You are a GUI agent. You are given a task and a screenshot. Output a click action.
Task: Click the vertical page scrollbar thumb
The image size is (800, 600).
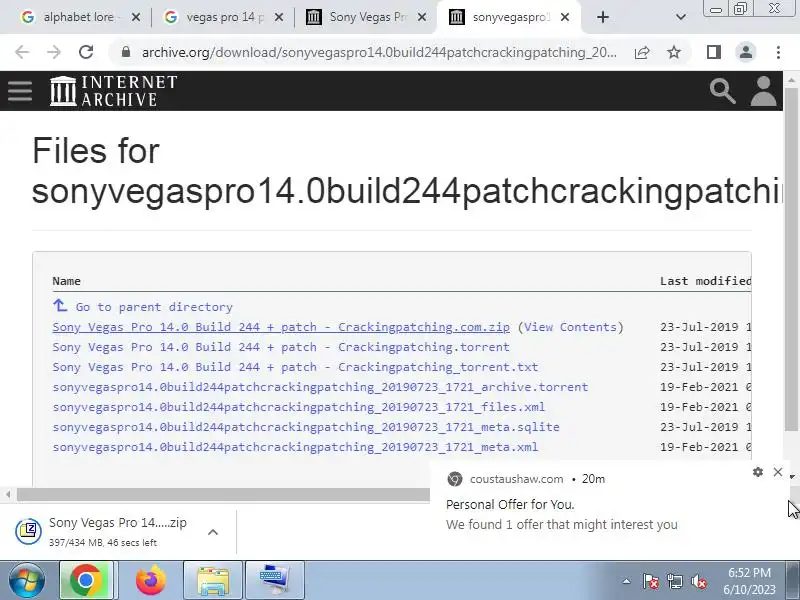click(791, 258)
